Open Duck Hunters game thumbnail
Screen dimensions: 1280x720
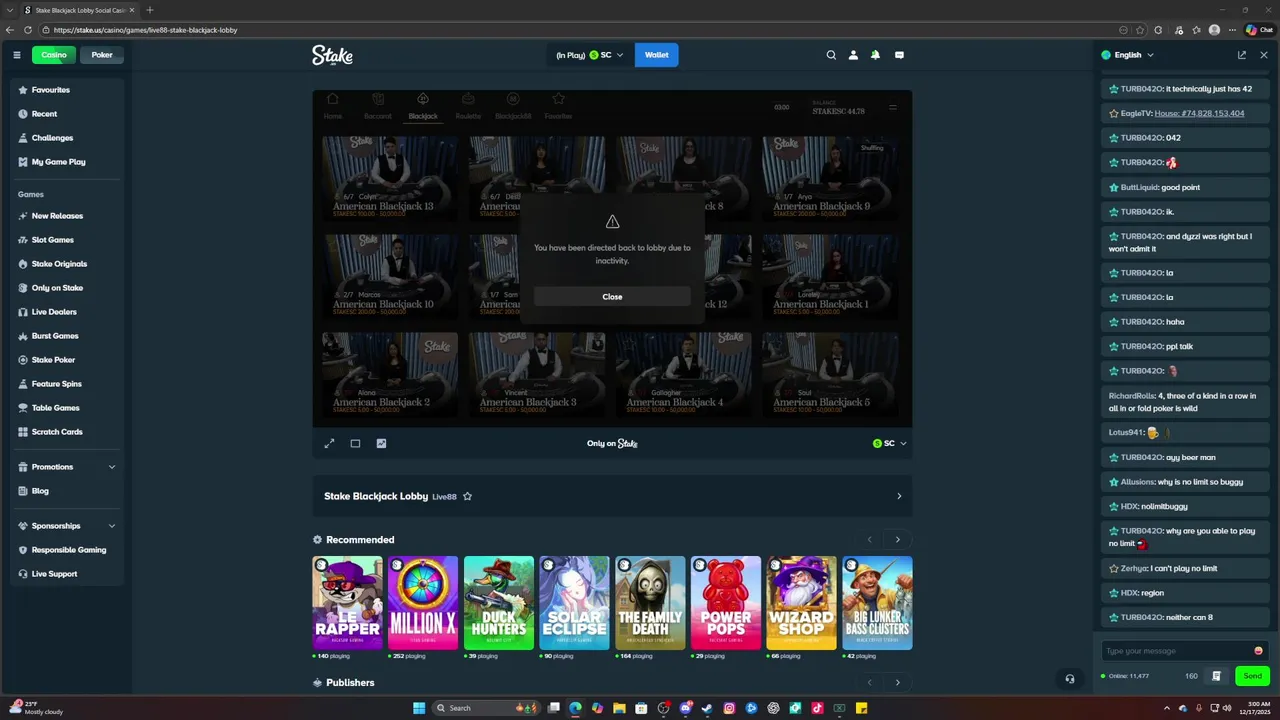click(x=499, y=603)
